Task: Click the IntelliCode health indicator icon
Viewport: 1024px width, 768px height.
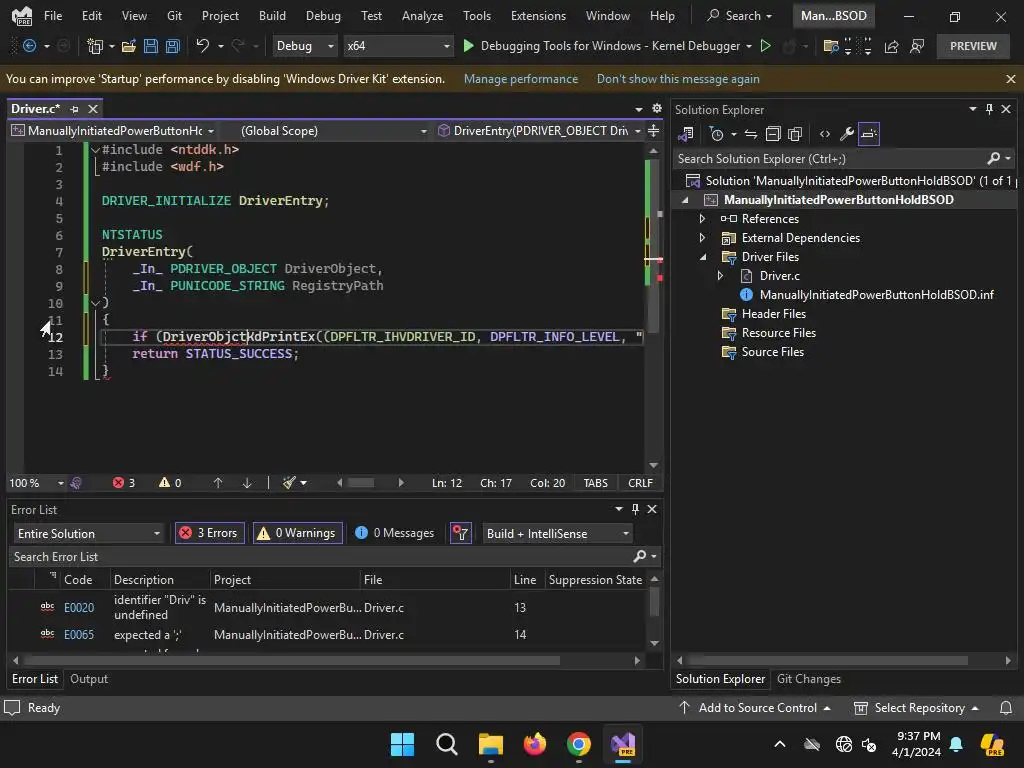Action: tap(76, 483)
